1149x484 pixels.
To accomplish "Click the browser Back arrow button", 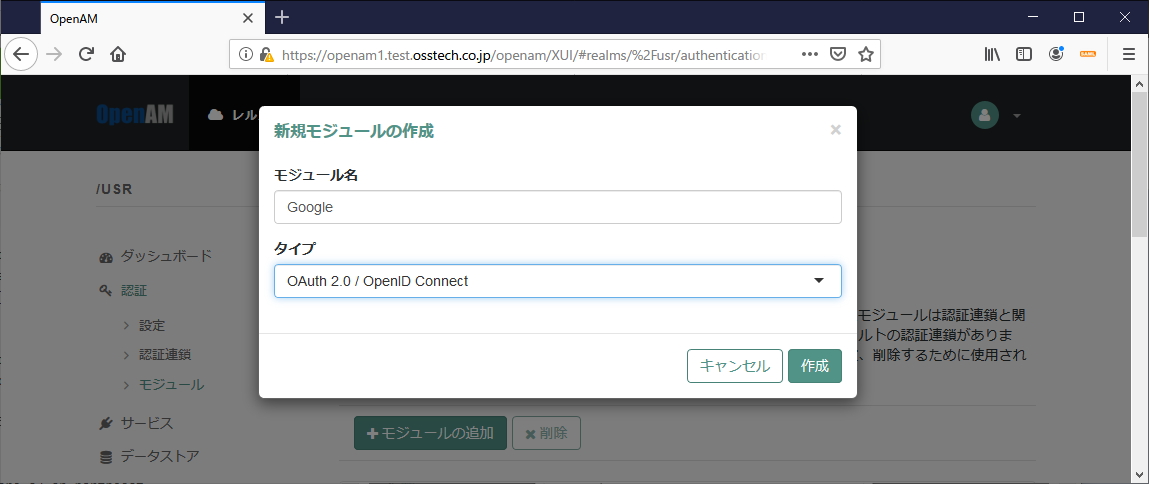I will (21, 54).
